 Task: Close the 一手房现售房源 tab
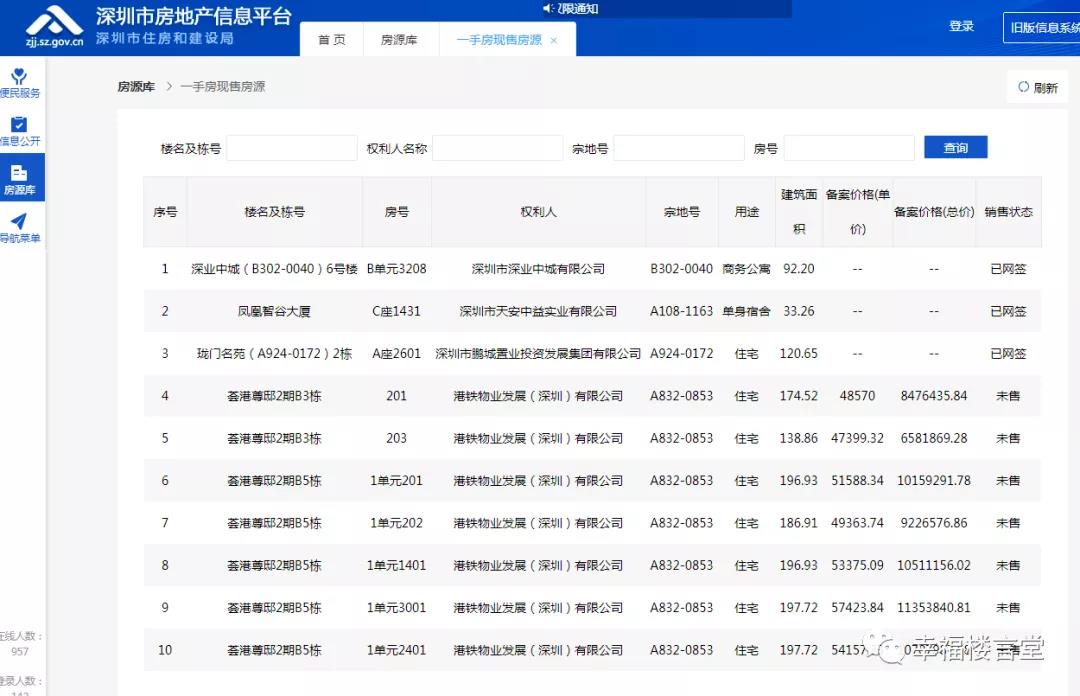(554, 41)
